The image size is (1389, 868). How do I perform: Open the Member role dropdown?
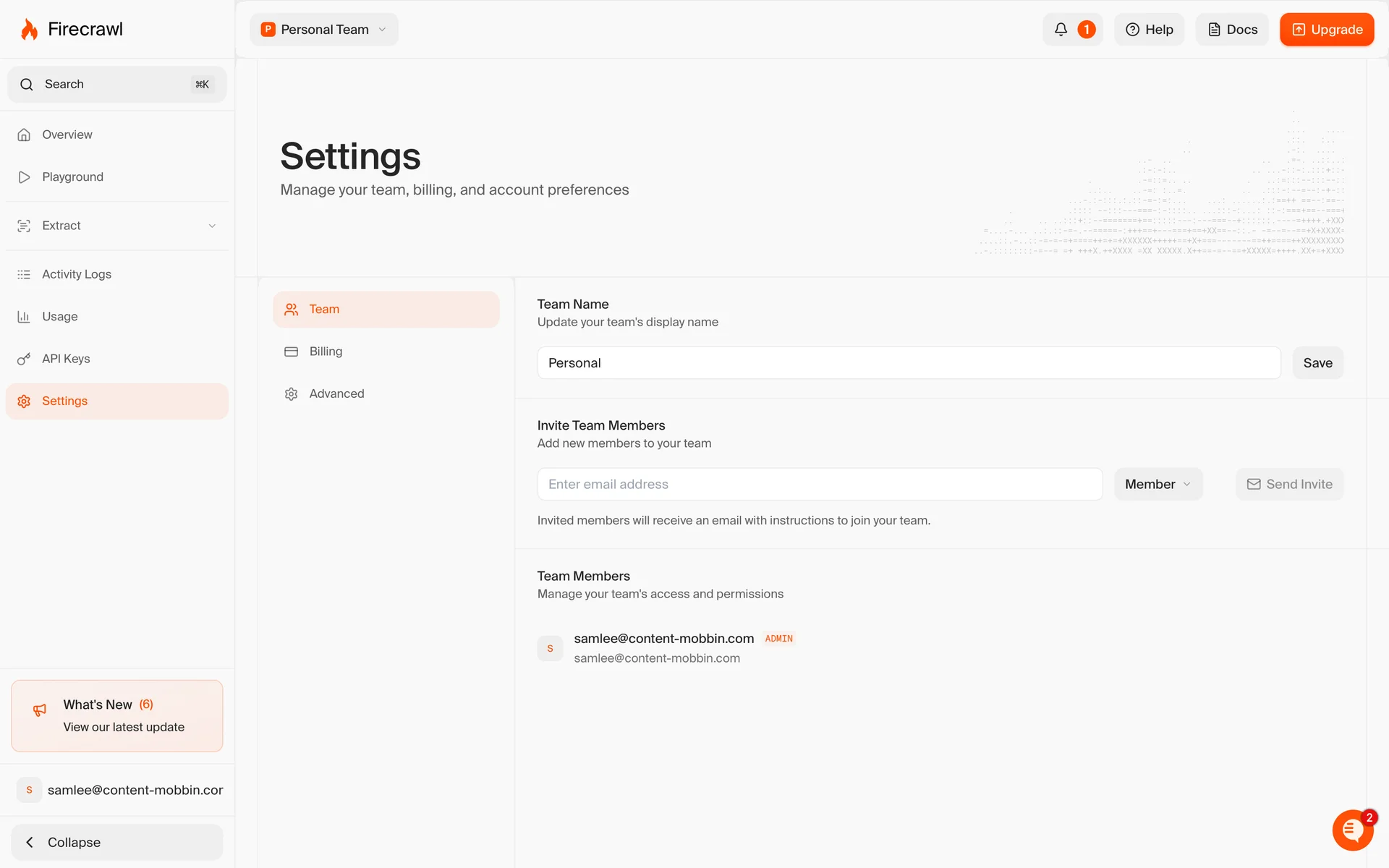point(1157,485)
